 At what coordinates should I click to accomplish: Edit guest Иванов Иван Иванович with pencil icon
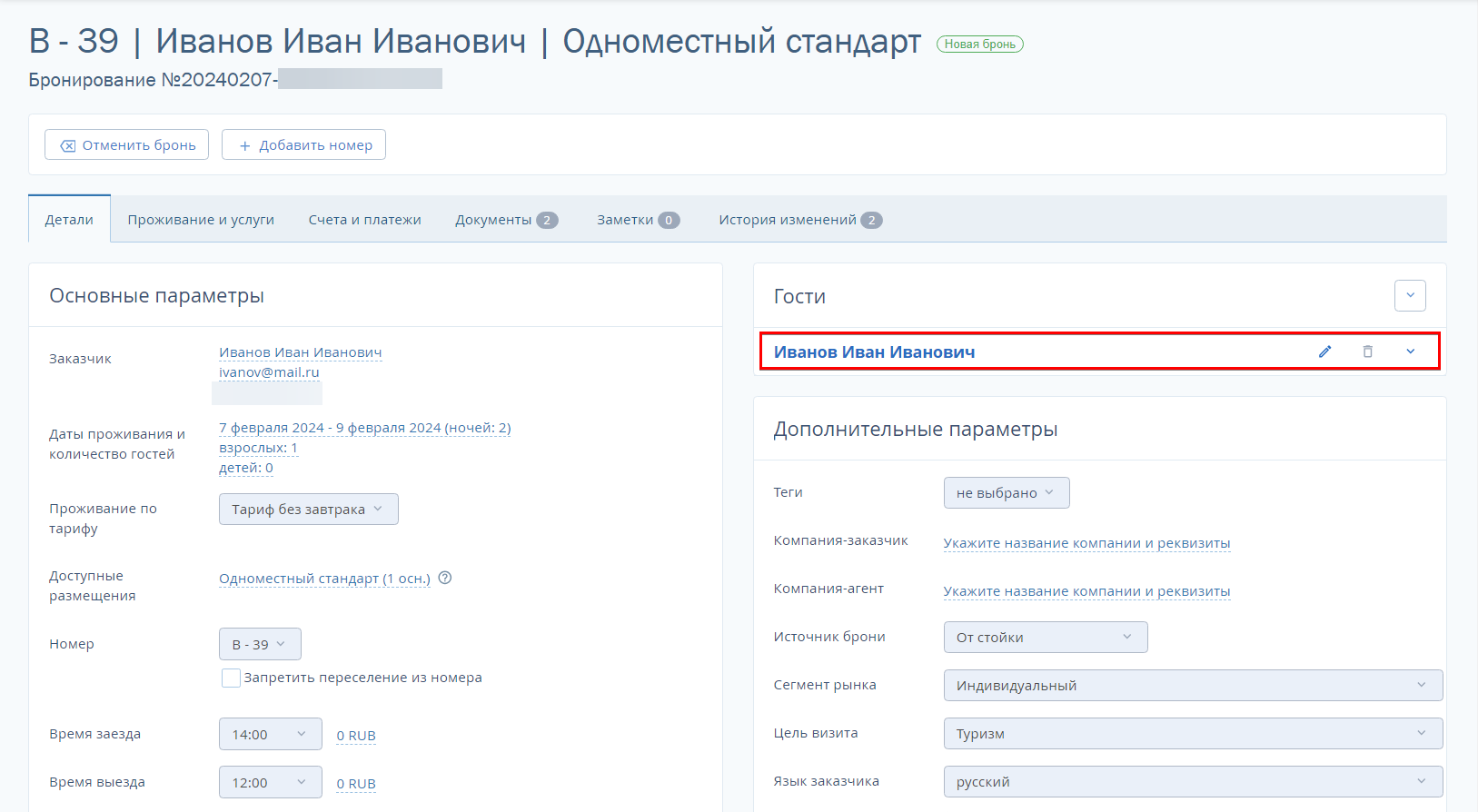tap(1325, 352)
